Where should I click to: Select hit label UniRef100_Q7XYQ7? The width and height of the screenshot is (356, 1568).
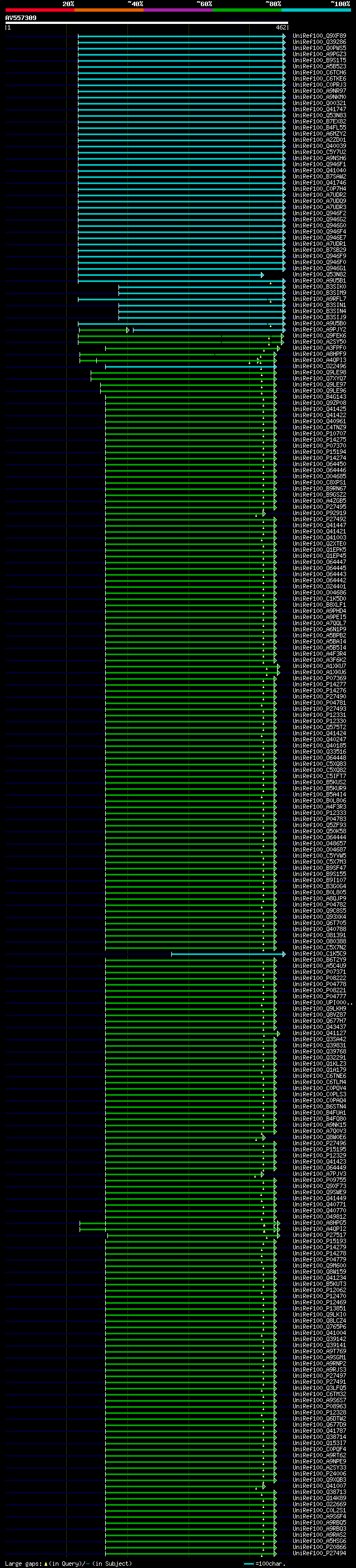(x=319, y=379)
